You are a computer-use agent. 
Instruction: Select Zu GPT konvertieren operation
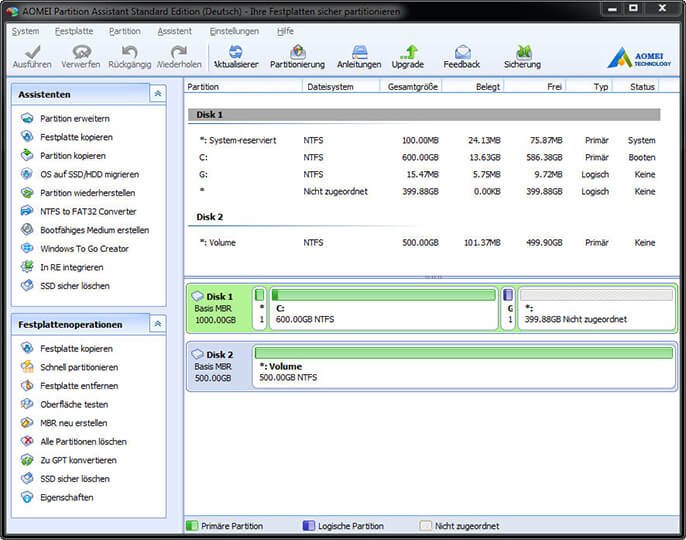click(x=78, y=460)
